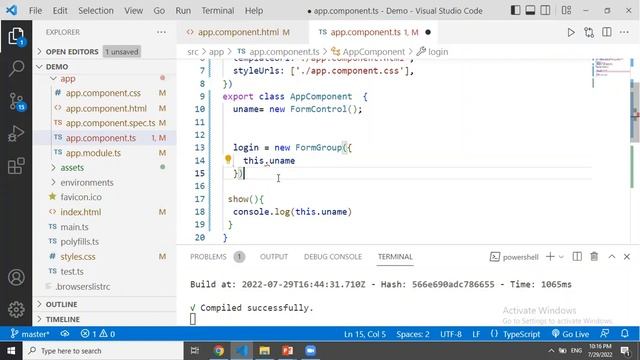The width and height of the screenshot is (640, 360).
Task: Open the File menu
Action: (36, 11)
